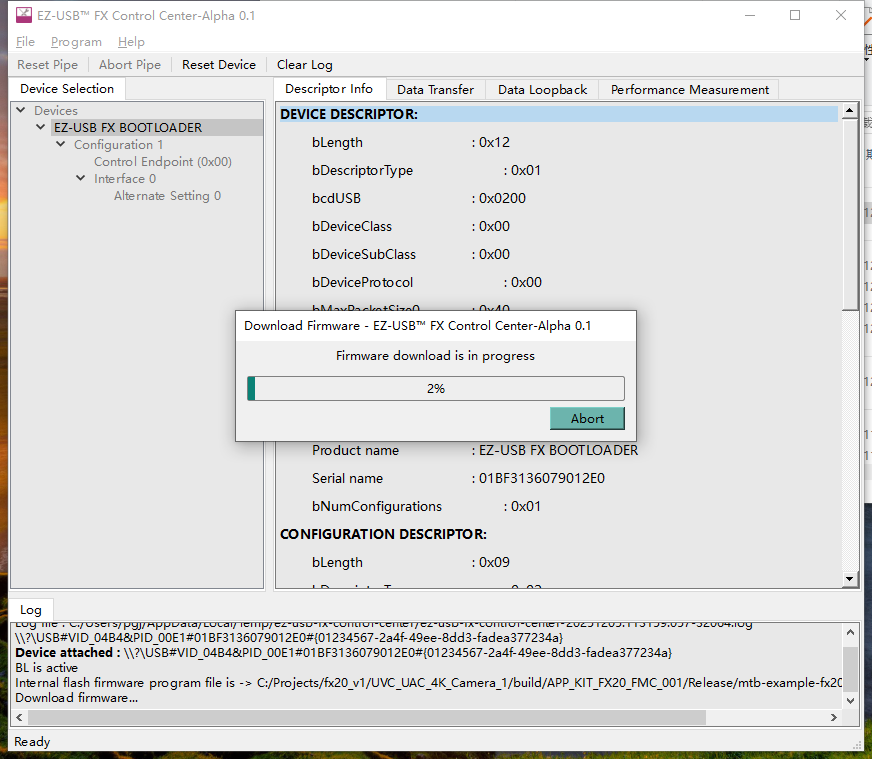The height and width of the screenshot is (759, 872).
Task: Switch to the Data Transfer tab
Action: tap(435, 90)
